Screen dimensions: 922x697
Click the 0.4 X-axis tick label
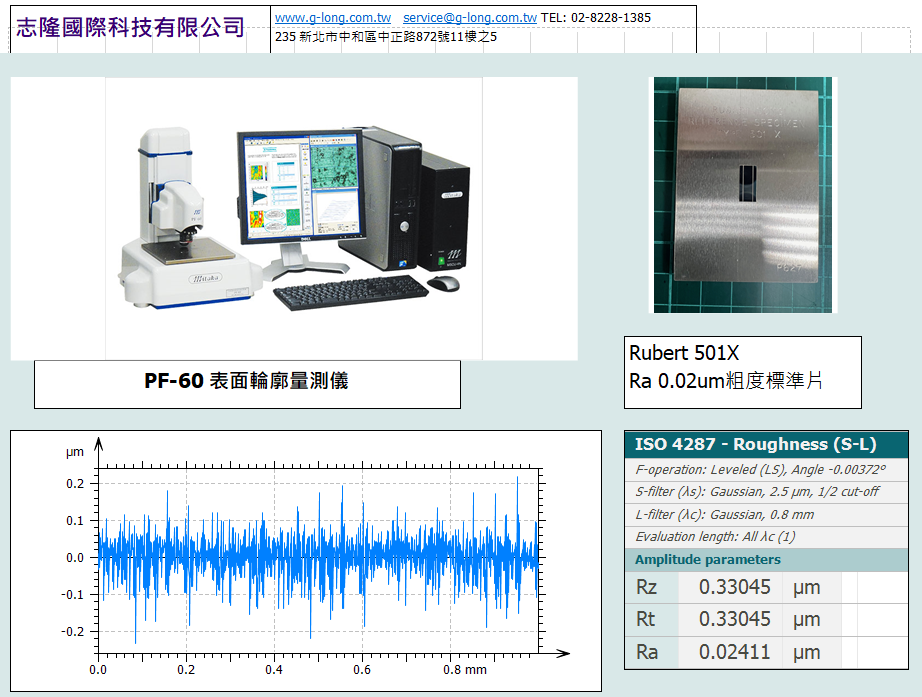[x=273, y=670]
